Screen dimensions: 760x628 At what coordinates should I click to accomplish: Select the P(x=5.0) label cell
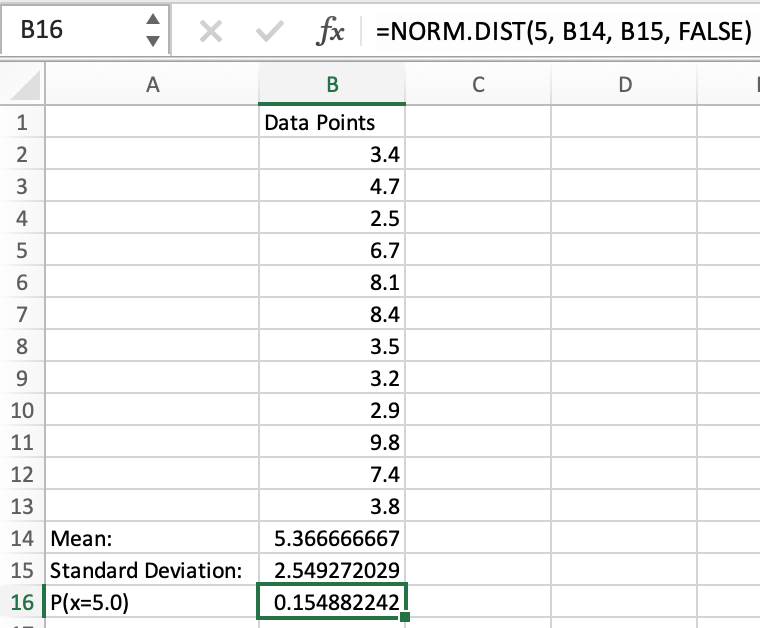[152, 603]
